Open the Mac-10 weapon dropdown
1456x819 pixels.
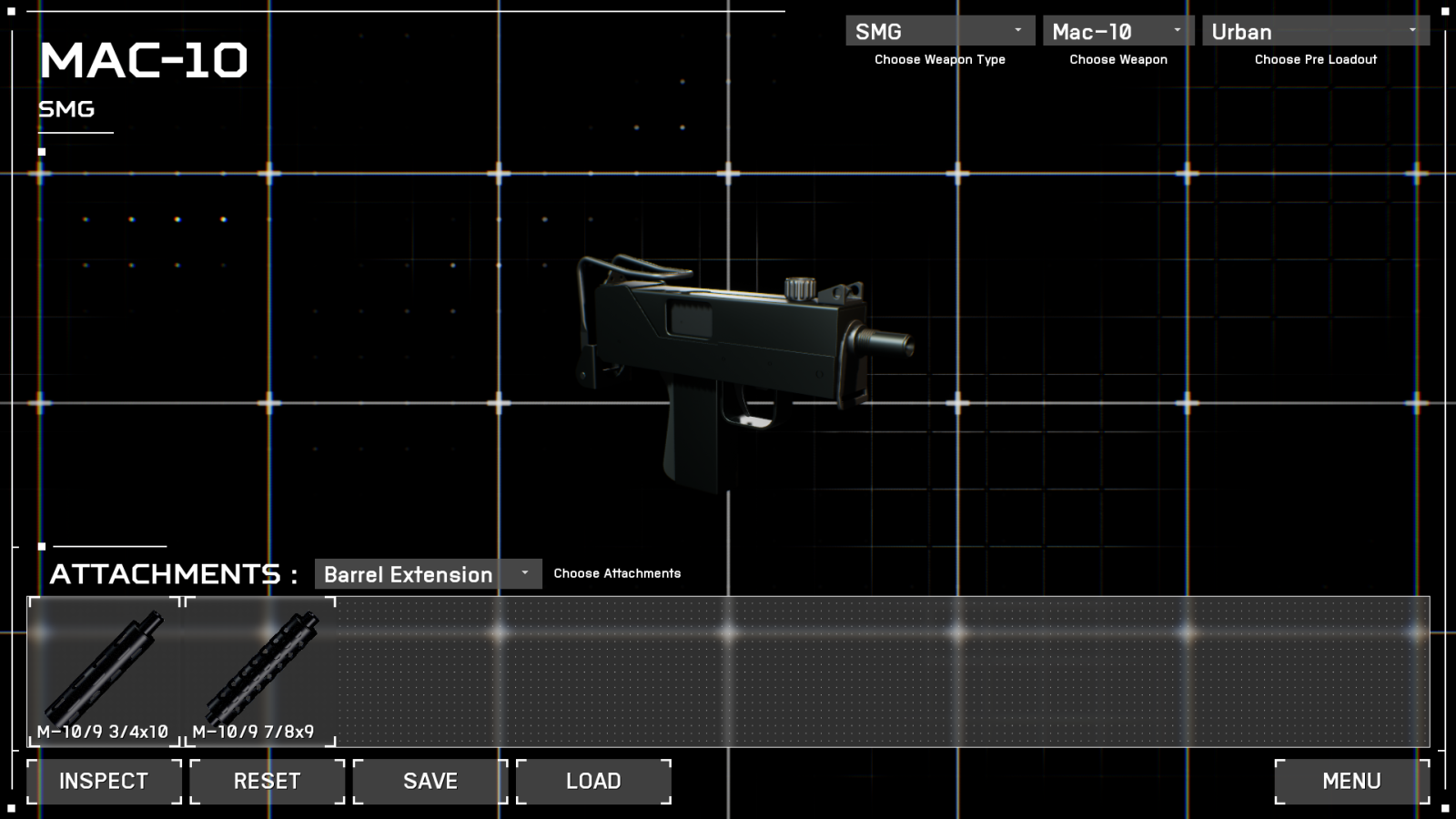coord(1106,31)
